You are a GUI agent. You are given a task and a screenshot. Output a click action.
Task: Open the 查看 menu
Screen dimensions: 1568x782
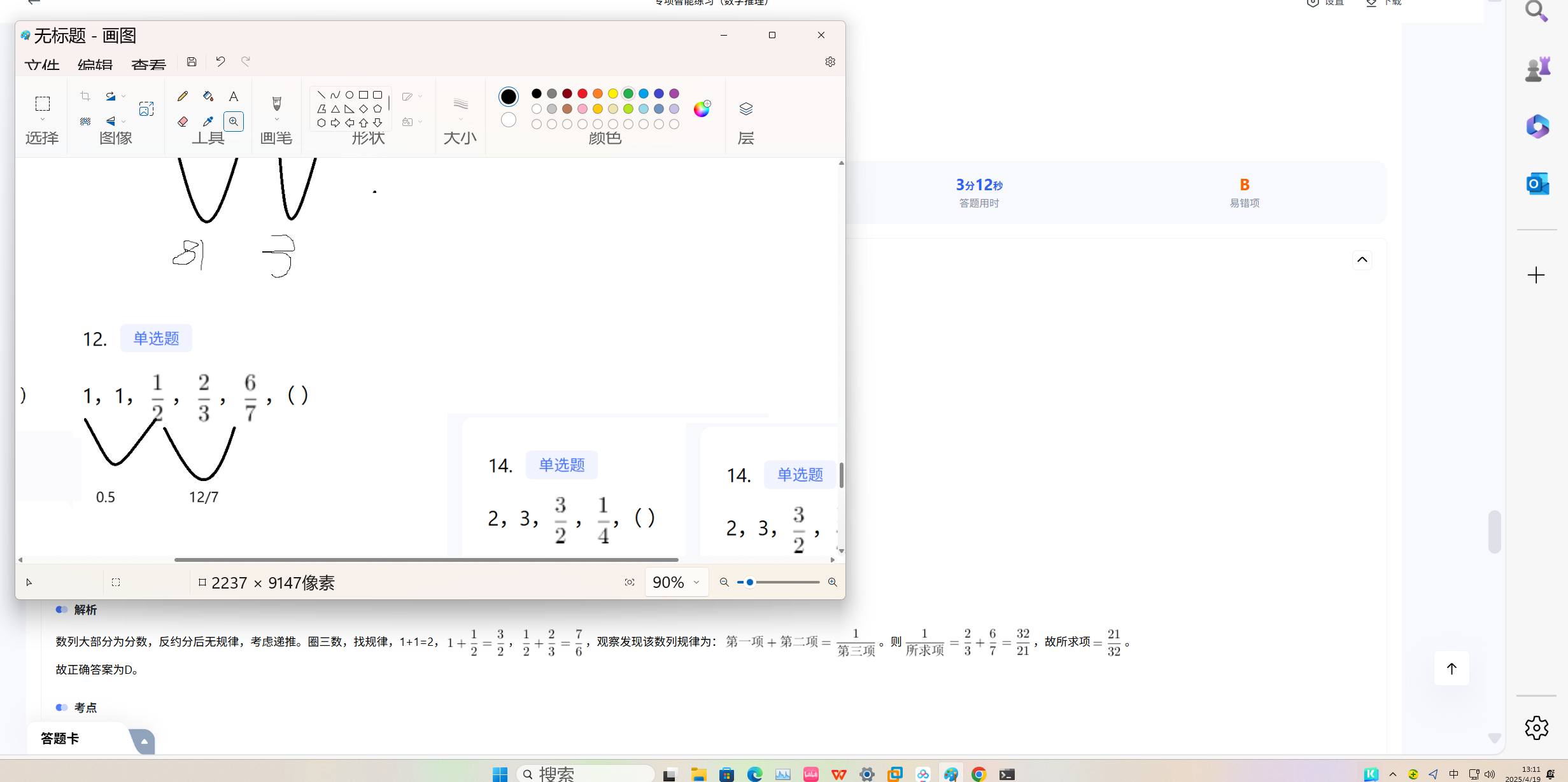coord(148,65)
